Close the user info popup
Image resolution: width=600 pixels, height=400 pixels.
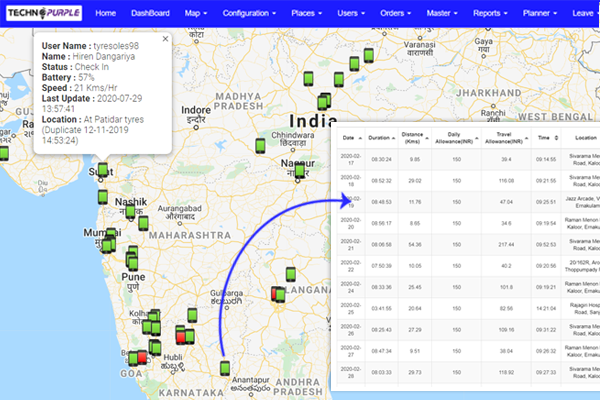[x=165, y=39]
